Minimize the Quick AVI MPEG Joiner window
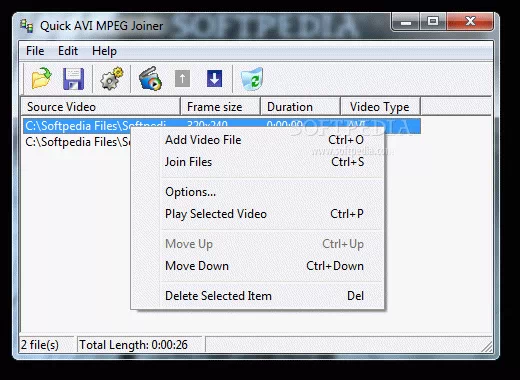Viewport: 520px width, 380px height. (x=406, y=22)
